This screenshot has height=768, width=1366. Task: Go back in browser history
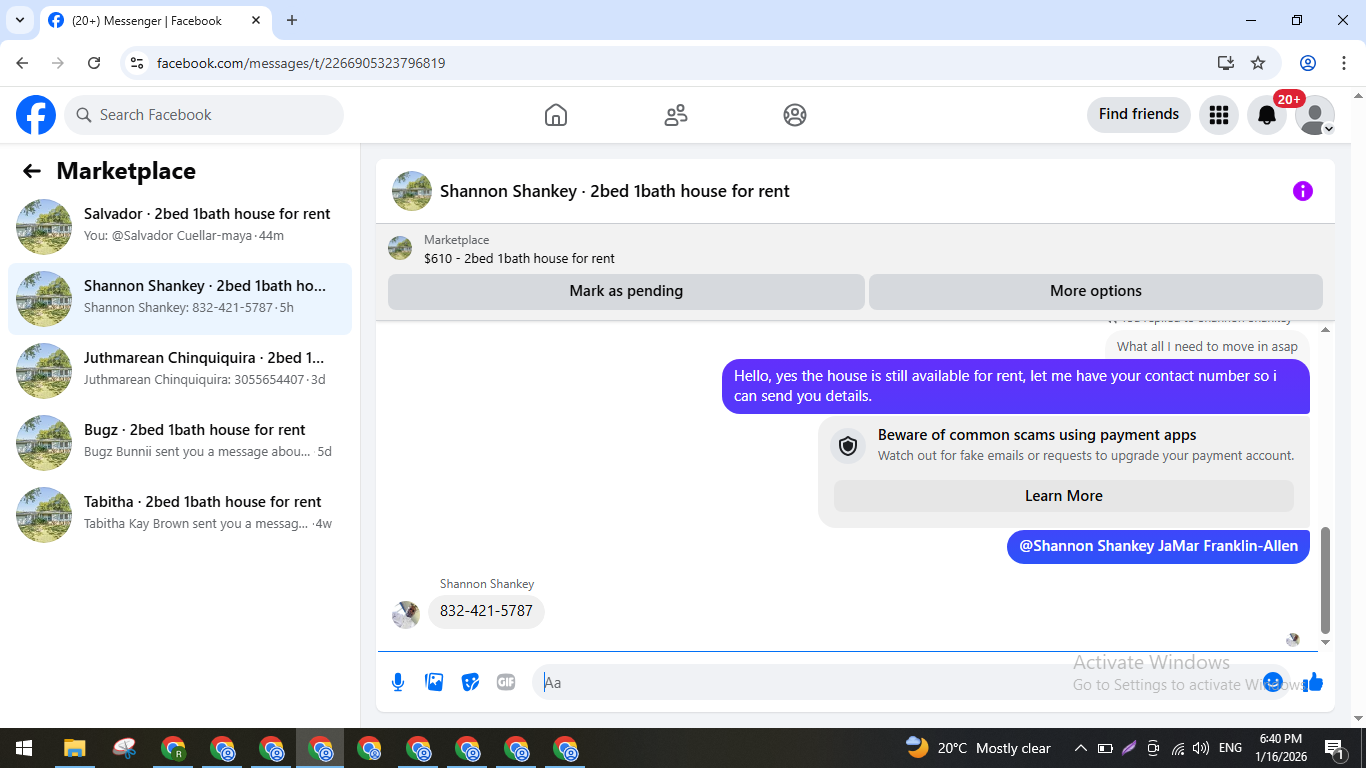22,63
